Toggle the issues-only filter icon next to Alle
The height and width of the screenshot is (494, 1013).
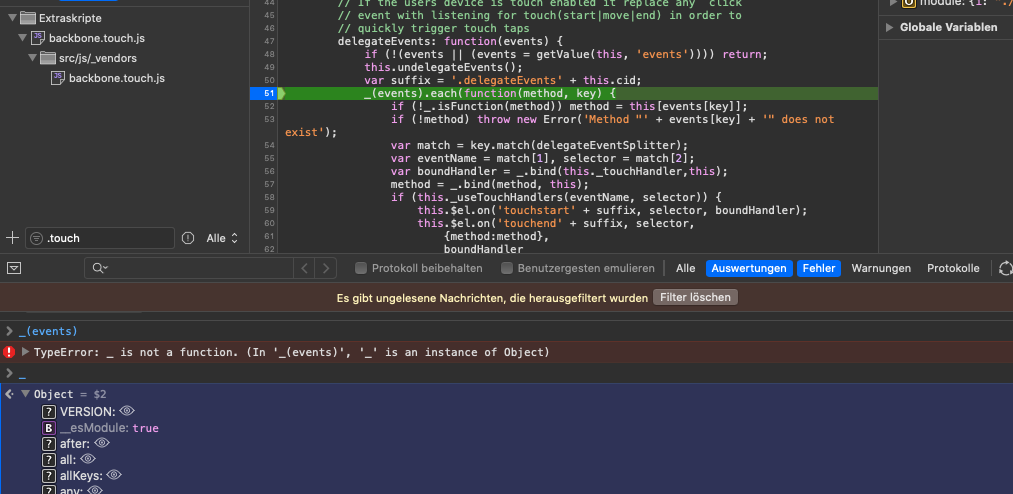point(188,238)
